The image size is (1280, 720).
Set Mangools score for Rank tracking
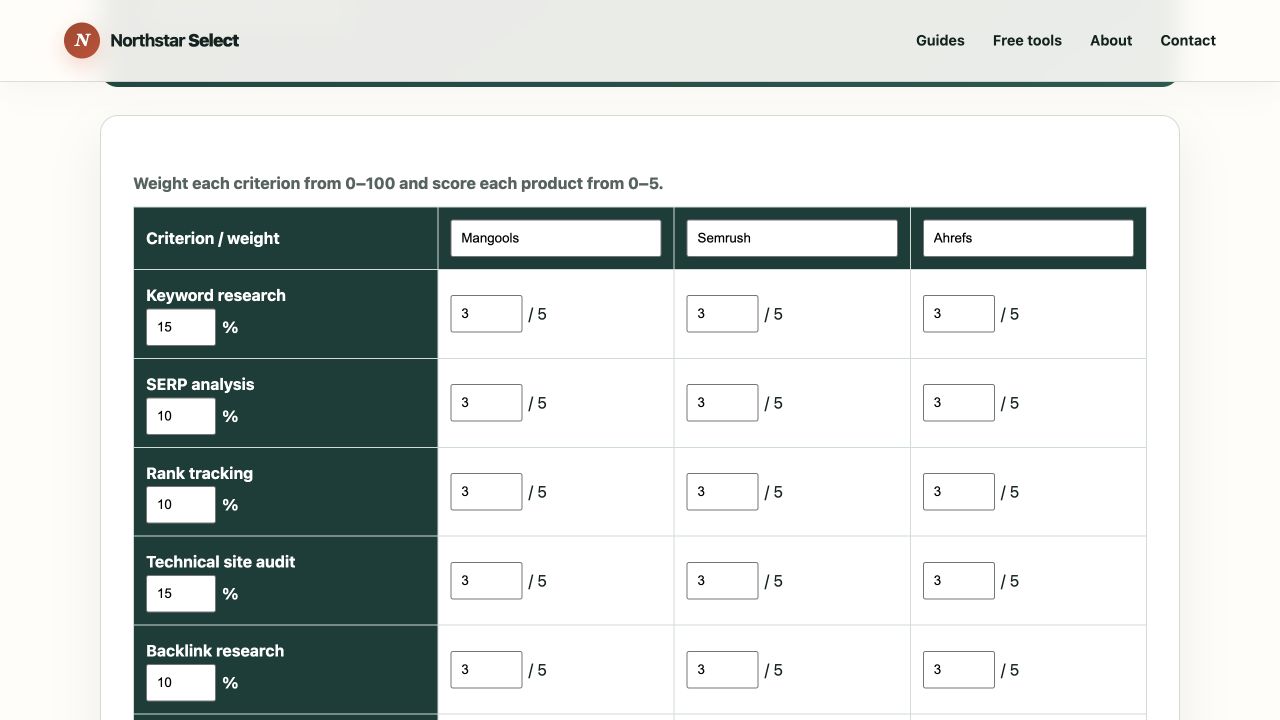coord(486,492)
